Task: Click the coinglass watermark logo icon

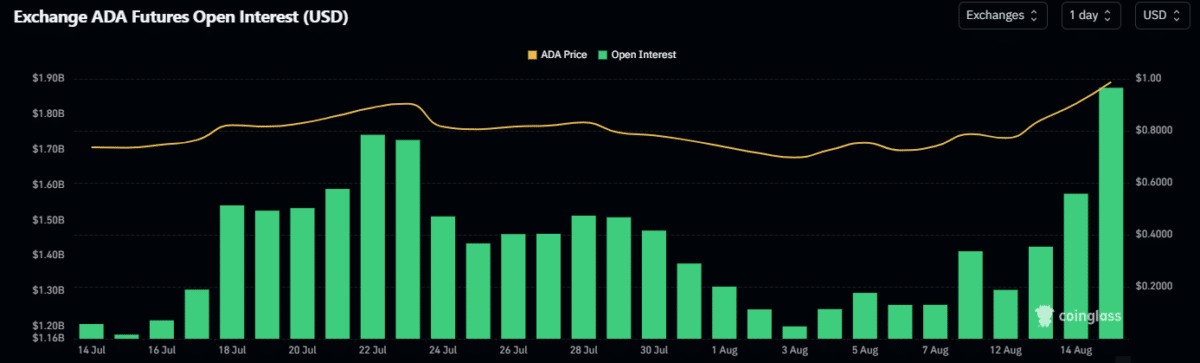Action: (1045, 317)
